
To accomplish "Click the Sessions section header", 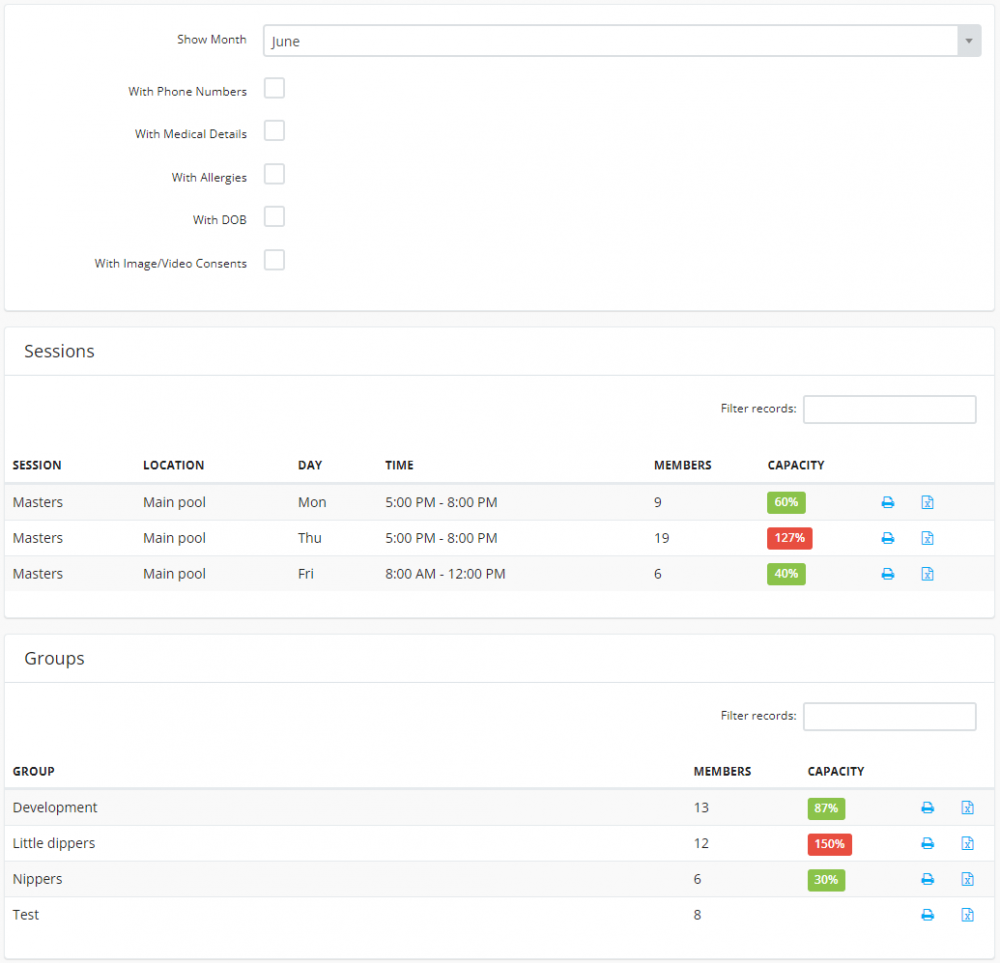I will click(x=59, y=351).
